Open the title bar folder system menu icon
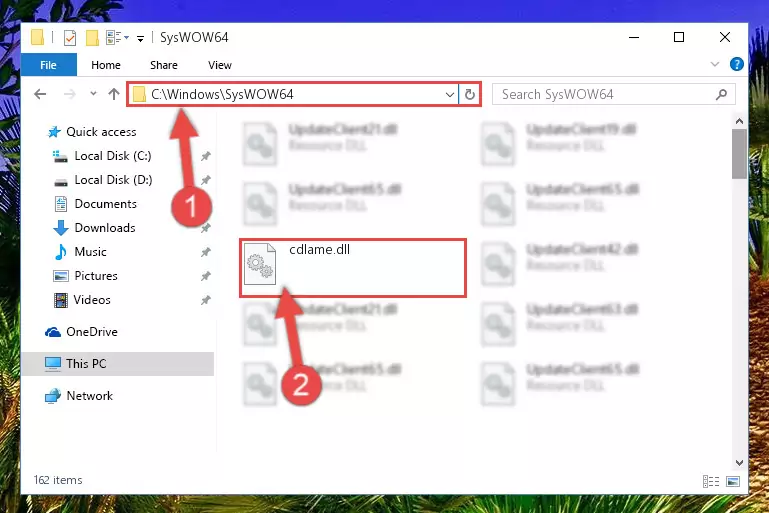769x513 pixels. click(37, 37)
